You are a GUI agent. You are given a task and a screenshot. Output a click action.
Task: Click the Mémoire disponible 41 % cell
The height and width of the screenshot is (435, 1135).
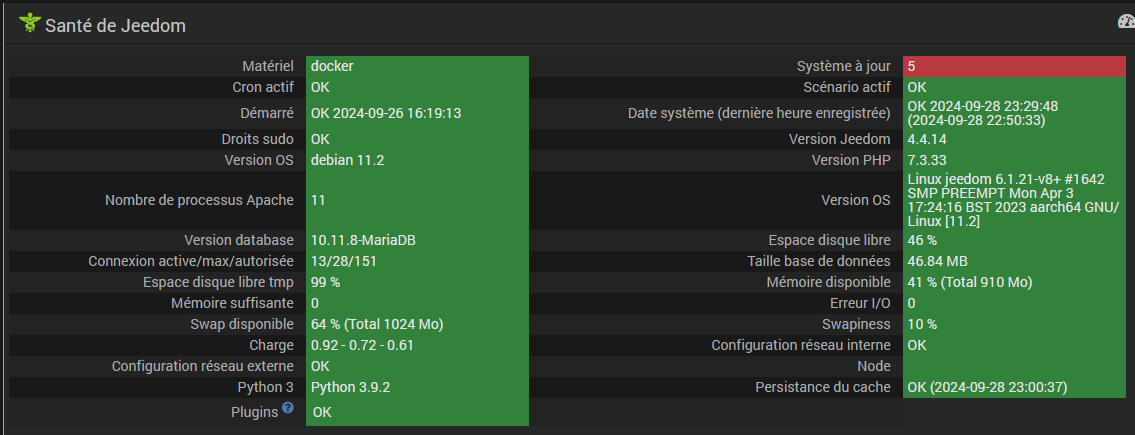(x=1014, y=282)
